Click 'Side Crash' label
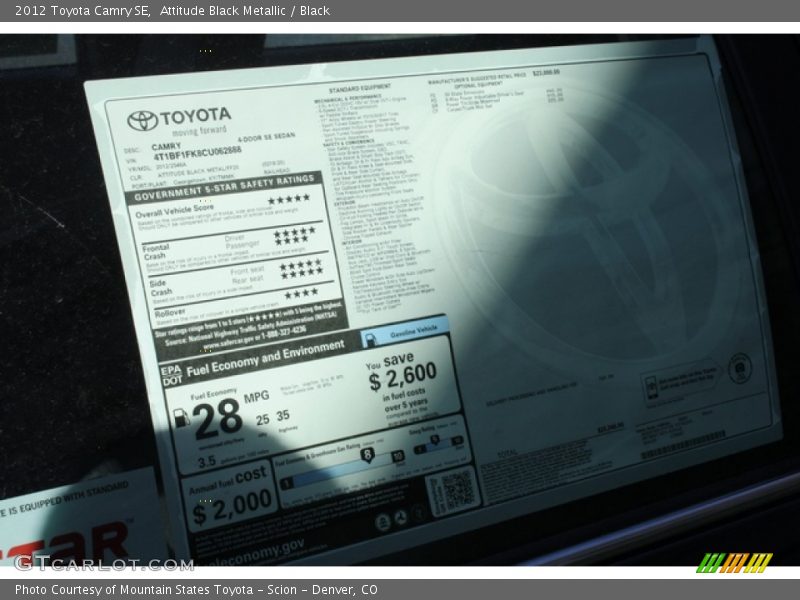800x600 pixels. tap(161, 288)
